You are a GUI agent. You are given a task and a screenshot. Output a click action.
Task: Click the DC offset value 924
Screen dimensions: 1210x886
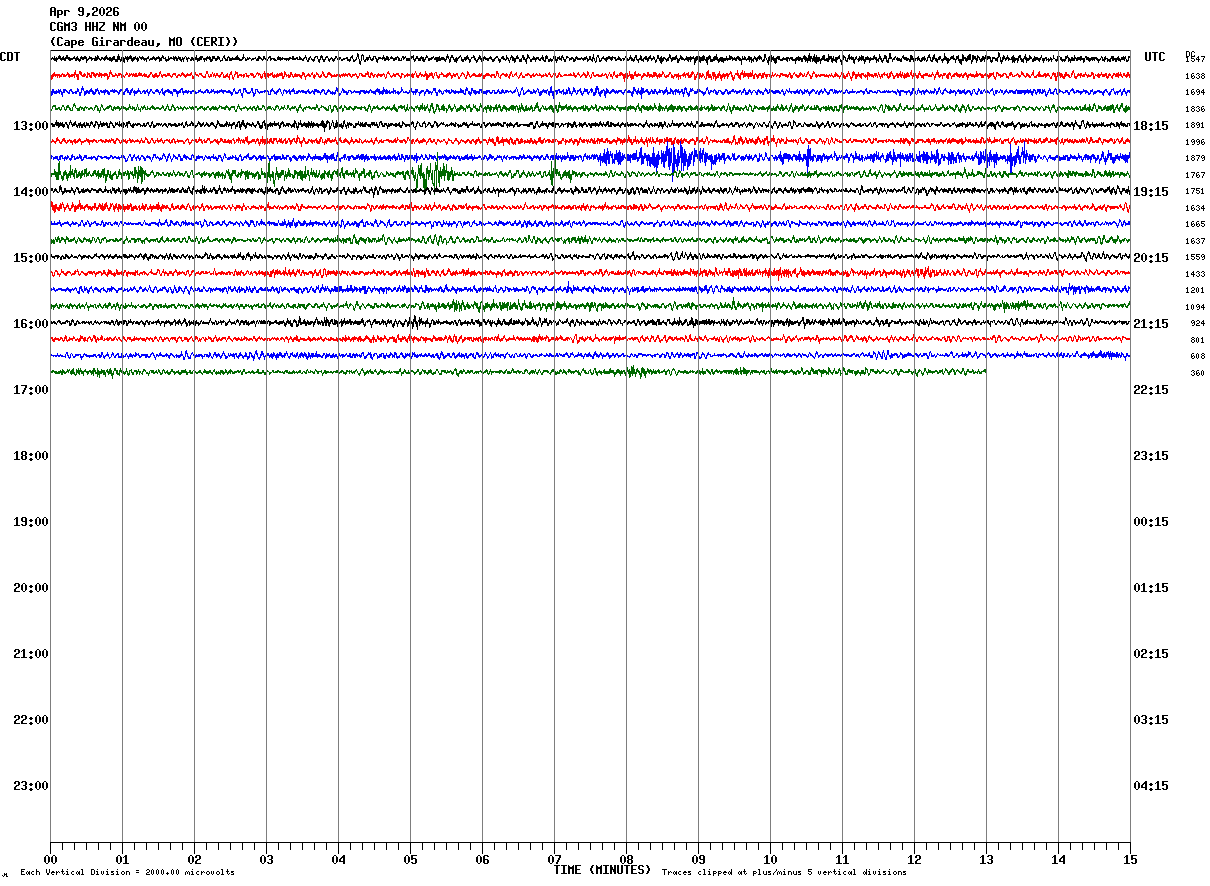[1197, 324]
